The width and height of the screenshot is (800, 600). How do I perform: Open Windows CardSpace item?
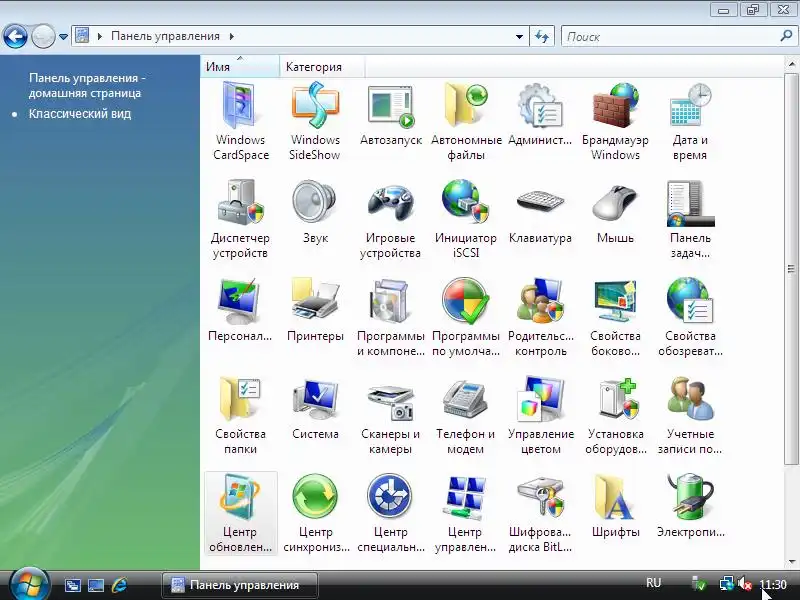(x=240, y=122)
